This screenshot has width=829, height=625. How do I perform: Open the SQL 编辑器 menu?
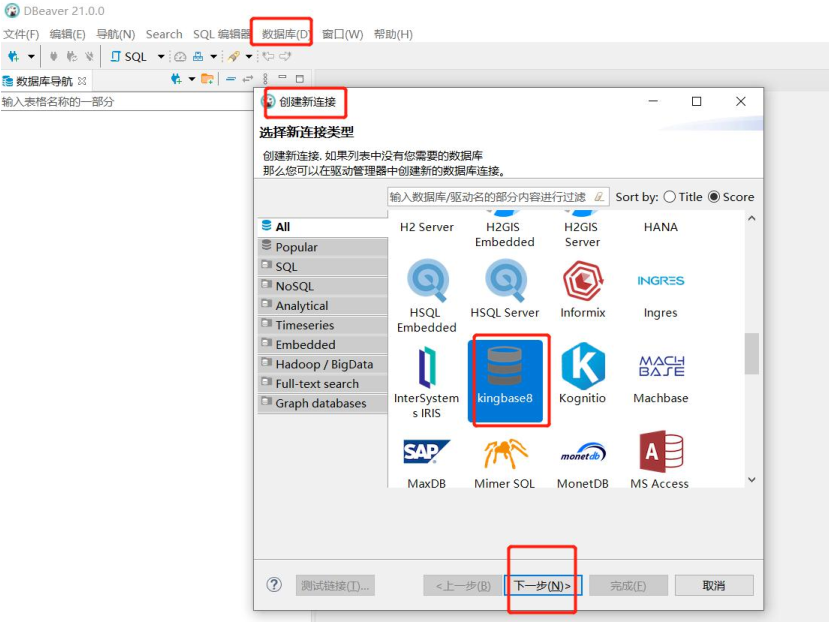(x=222, y=34)
